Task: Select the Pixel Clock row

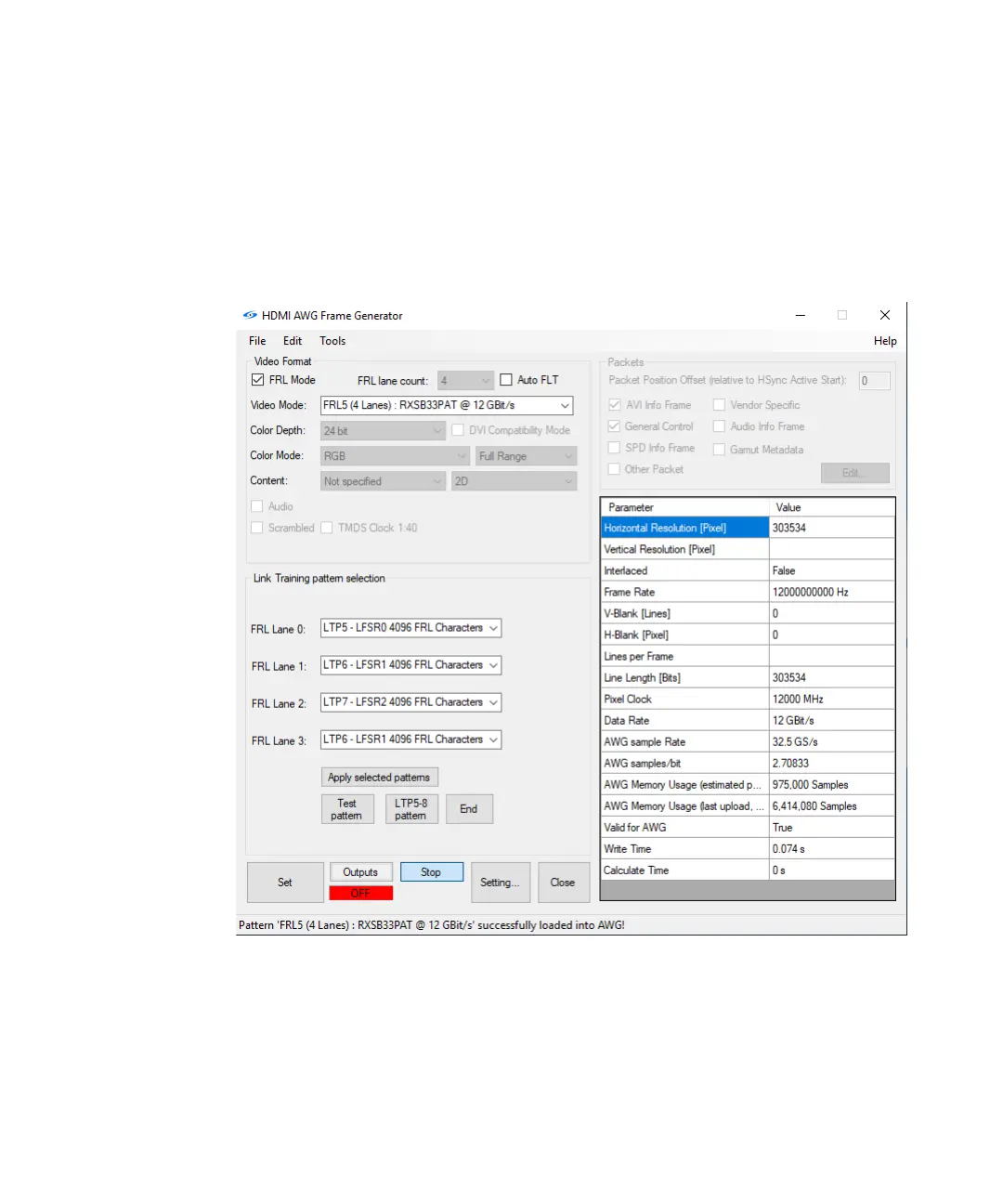Action: point(748,699)
